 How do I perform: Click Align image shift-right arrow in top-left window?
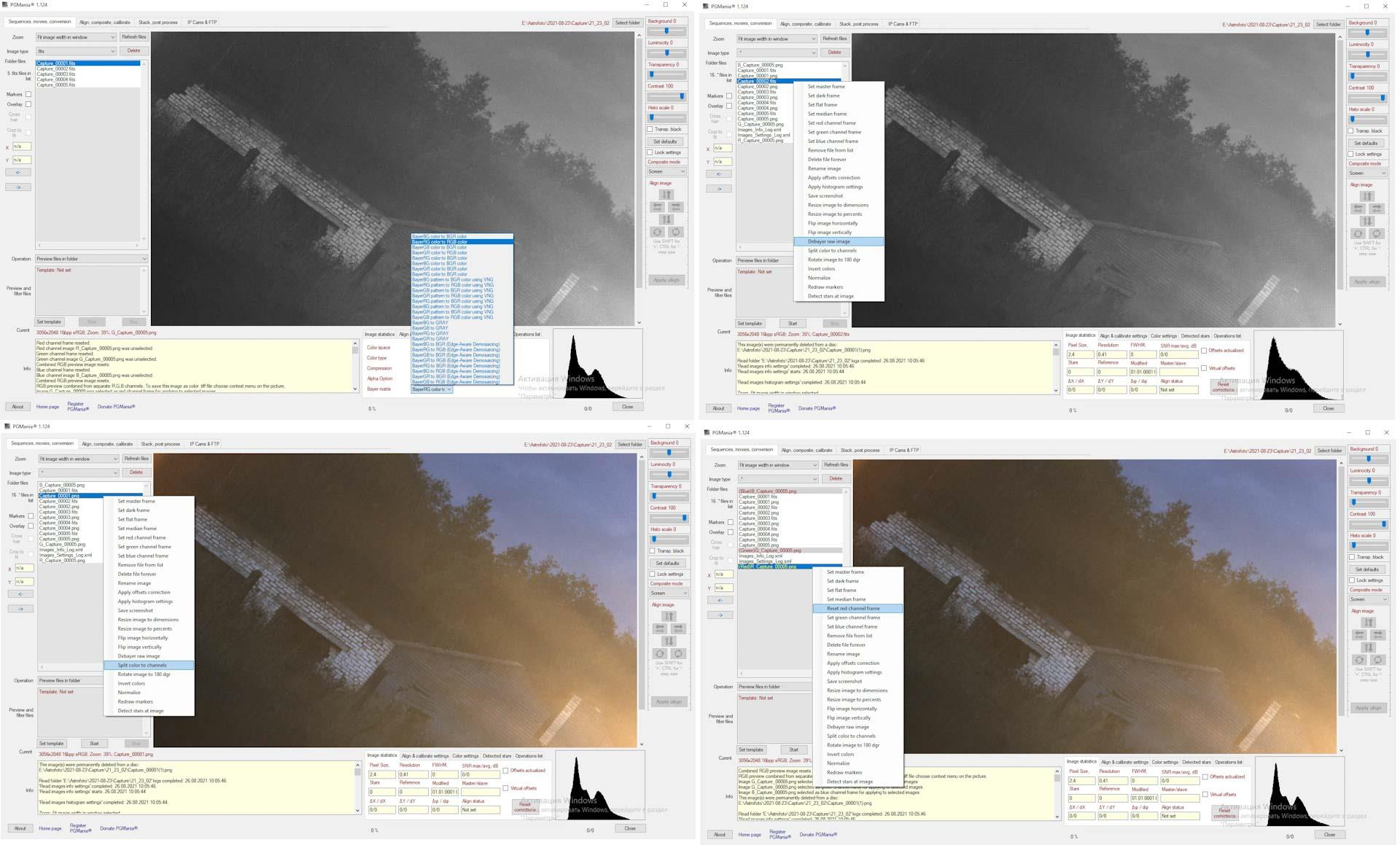[x=675, y=207]
